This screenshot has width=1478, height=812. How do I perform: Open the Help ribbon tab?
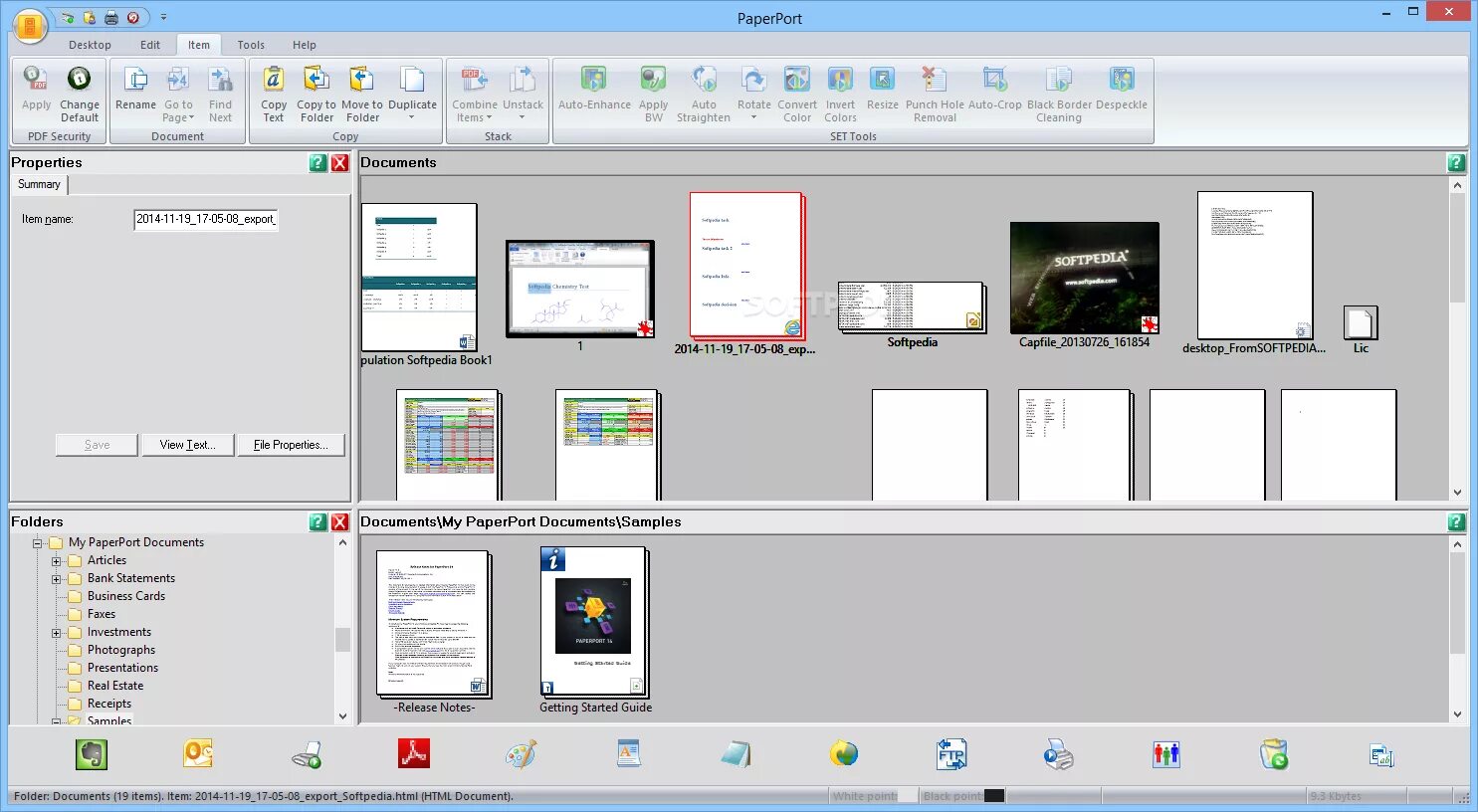pos(305,45)
